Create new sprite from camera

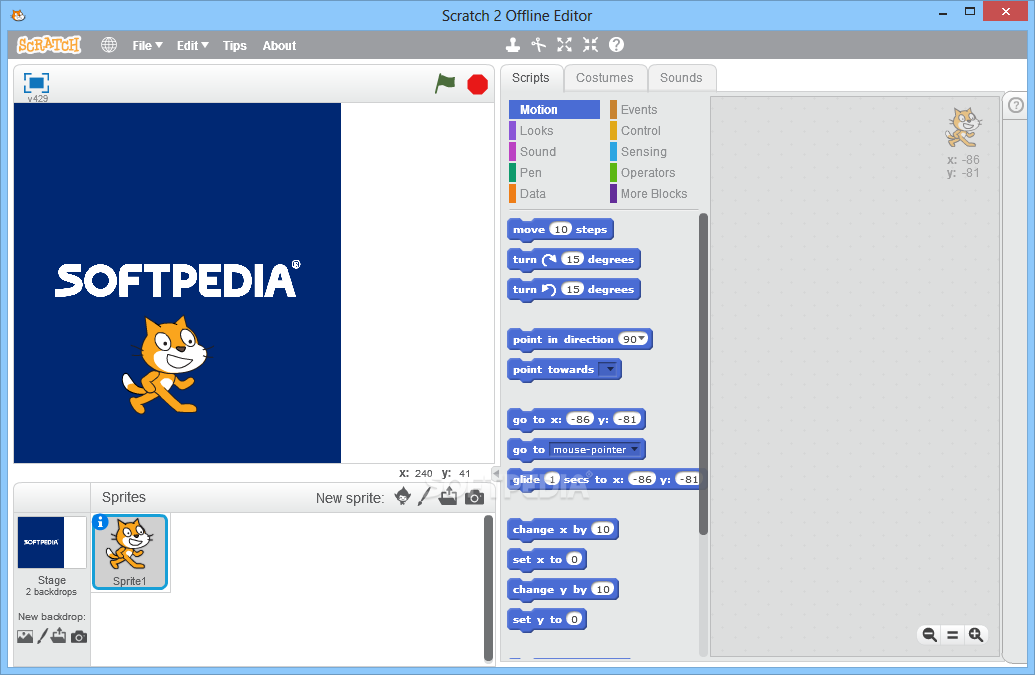click(474, 498)
